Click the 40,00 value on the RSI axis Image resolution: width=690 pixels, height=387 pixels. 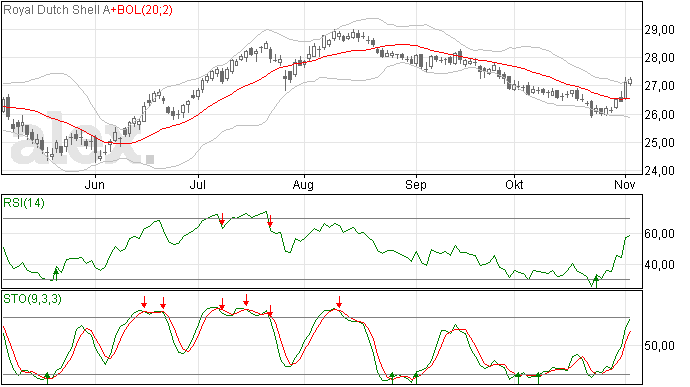point(660,265)
